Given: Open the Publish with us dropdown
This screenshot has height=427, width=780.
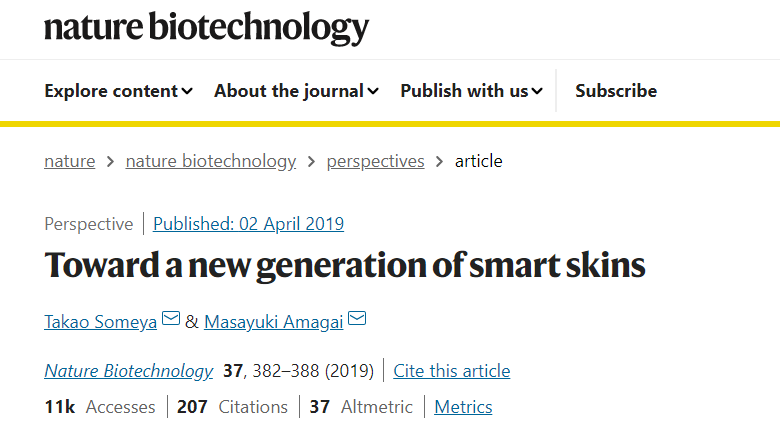Looking at the screenshot, I should (x=472, y=91).
